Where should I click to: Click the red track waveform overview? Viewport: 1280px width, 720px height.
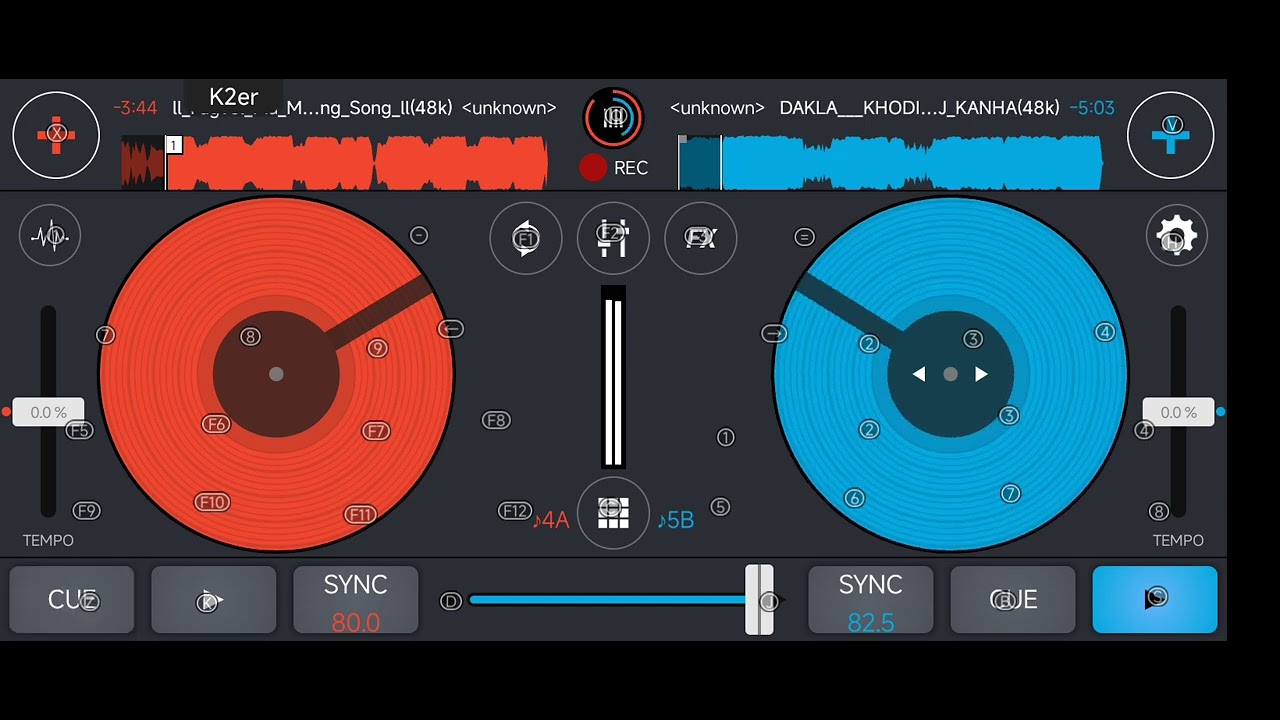[x=334, y=163]
